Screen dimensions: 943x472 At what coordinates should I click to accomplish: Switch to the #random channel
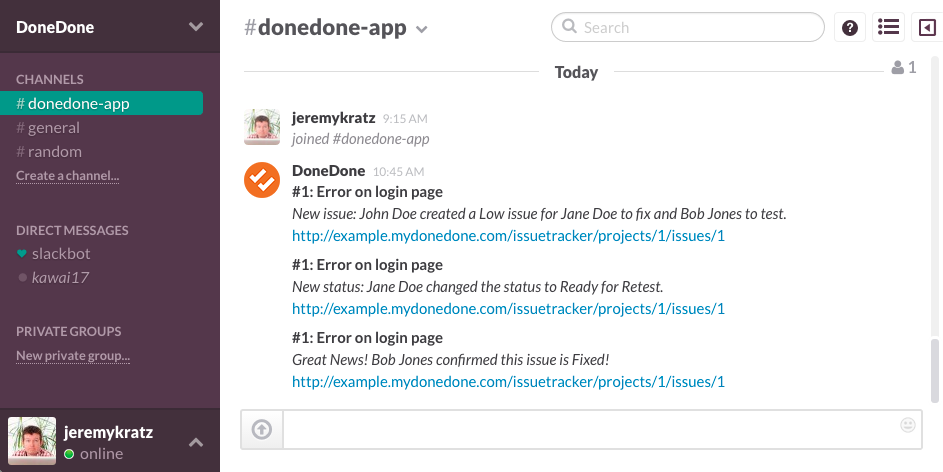click(49, 152)
